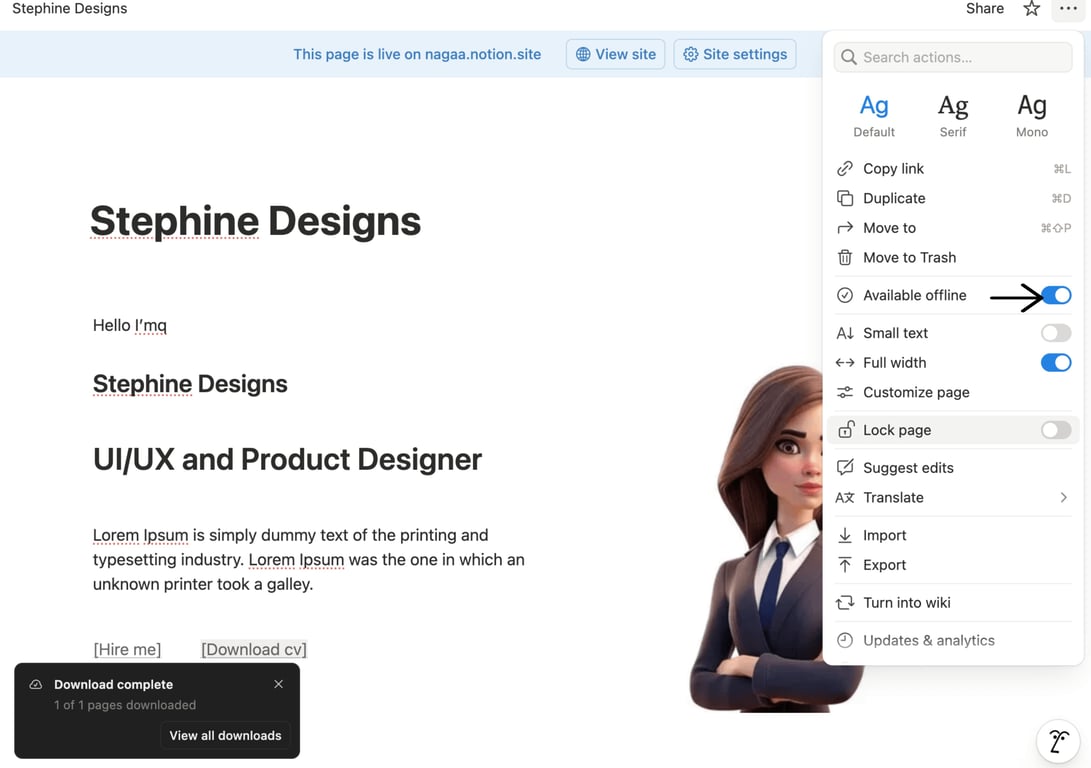Click the Search actions input field
Viewport: 1091px width, 768px height.
click(953, 57)
